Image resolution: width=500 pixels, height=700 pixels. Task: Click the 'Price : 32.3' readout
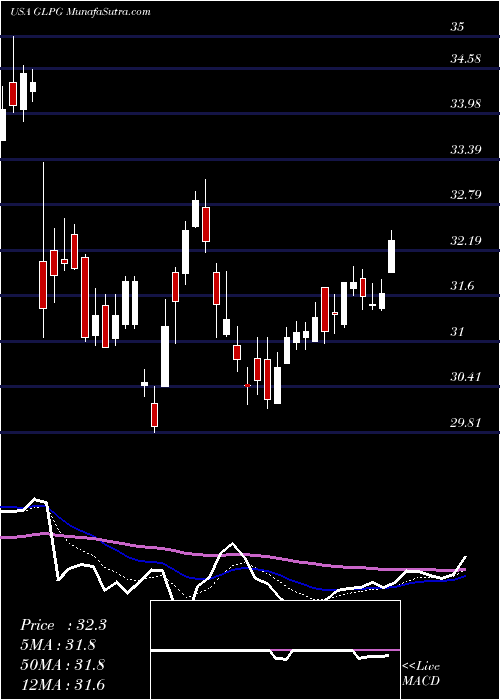[x=63, y=625]
